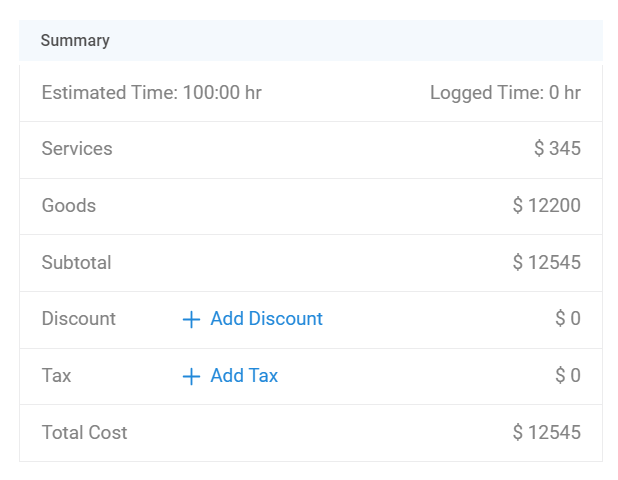Click the plus icon beside Add Discount

click(191, 319)
